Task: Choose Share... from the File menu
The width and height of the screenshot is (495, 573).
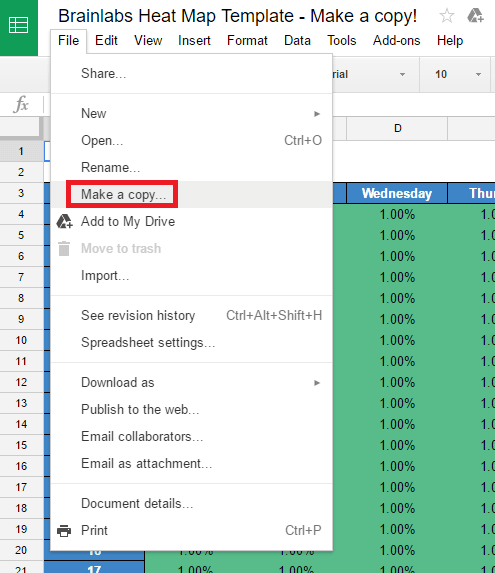Action: pos(191,73)
